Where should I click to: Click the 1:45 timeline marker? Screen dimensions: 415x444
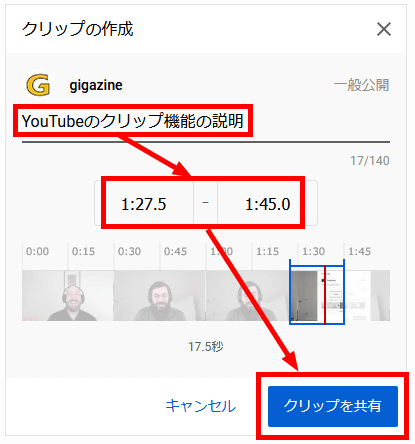click(x=359, y=251)
